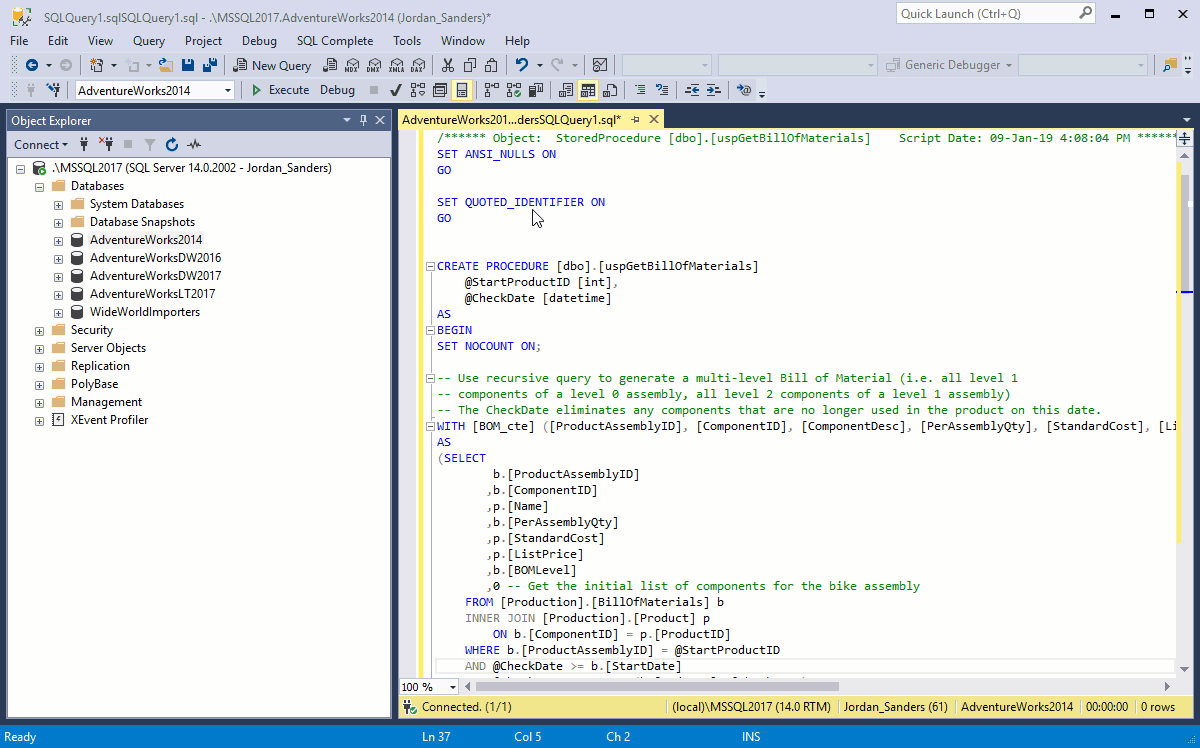Click in the Quick Launch search box
The height and width of the screenshot is (748, 1200).
985,14
